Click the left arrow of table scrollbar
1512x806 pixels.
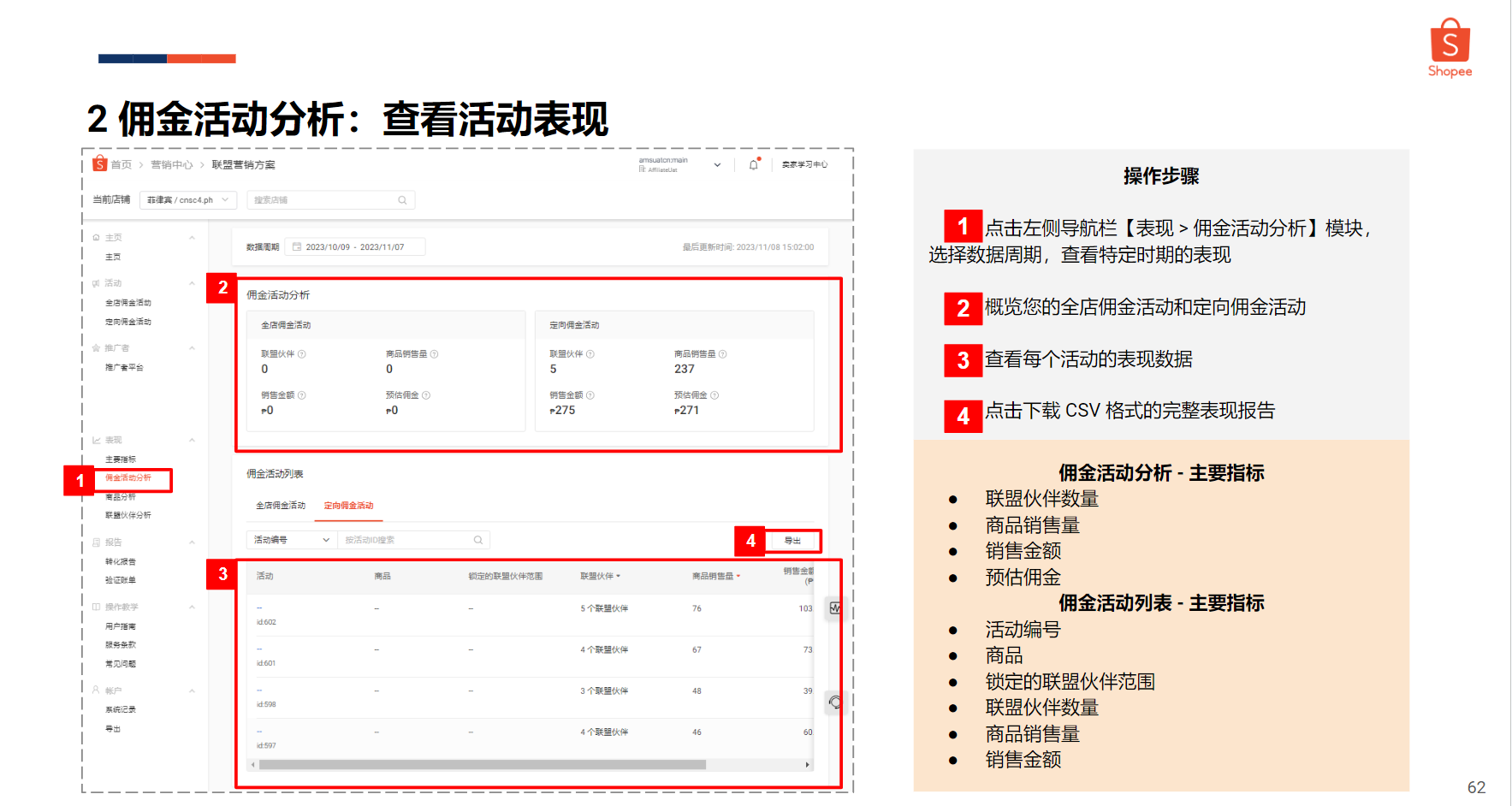click(253, 765)
